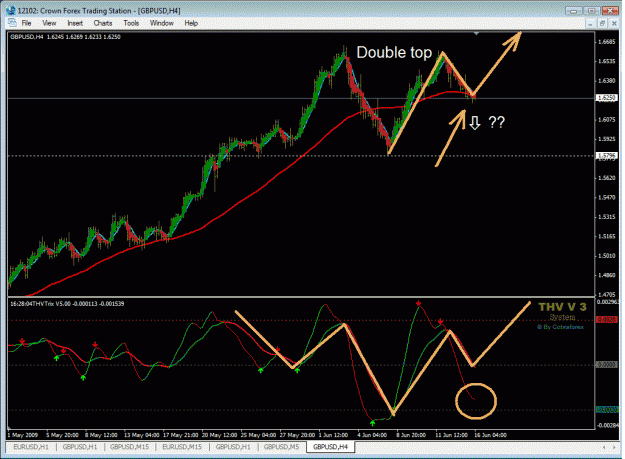Minimize the Crown Forex Trading Station window
The height and width of the screenshot is (459, 625).
pyautogui.click(x=574, y=11)
